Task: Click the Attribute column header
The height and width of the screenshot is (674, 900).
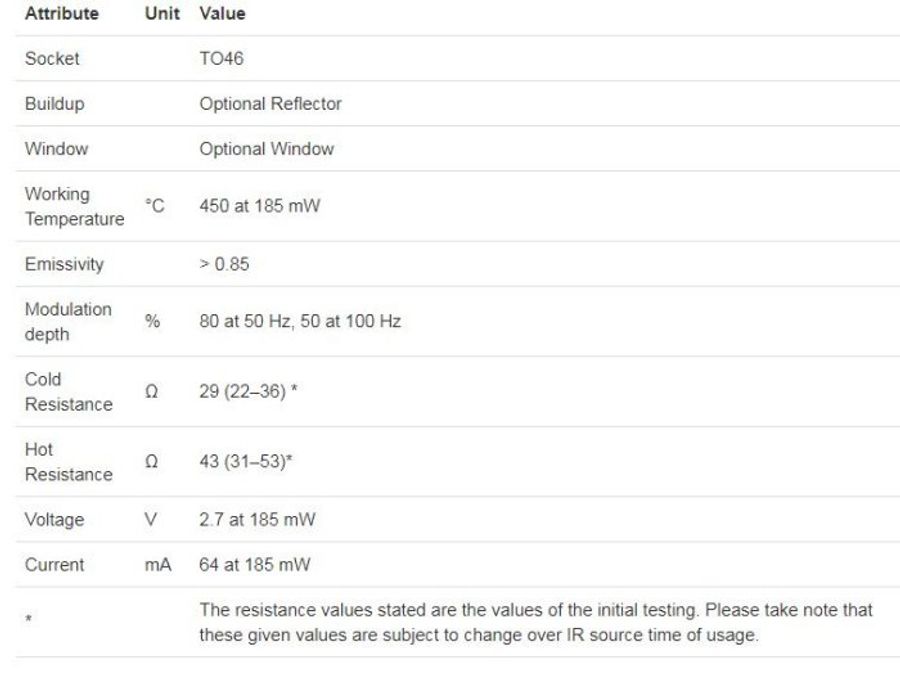Action: [x=61, y=14]
